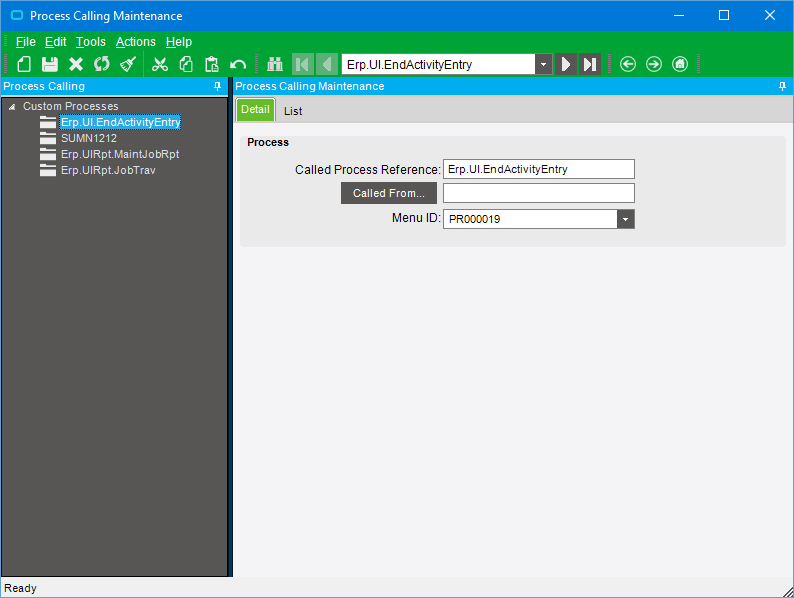Open the File menu

[x=26, y=42]
